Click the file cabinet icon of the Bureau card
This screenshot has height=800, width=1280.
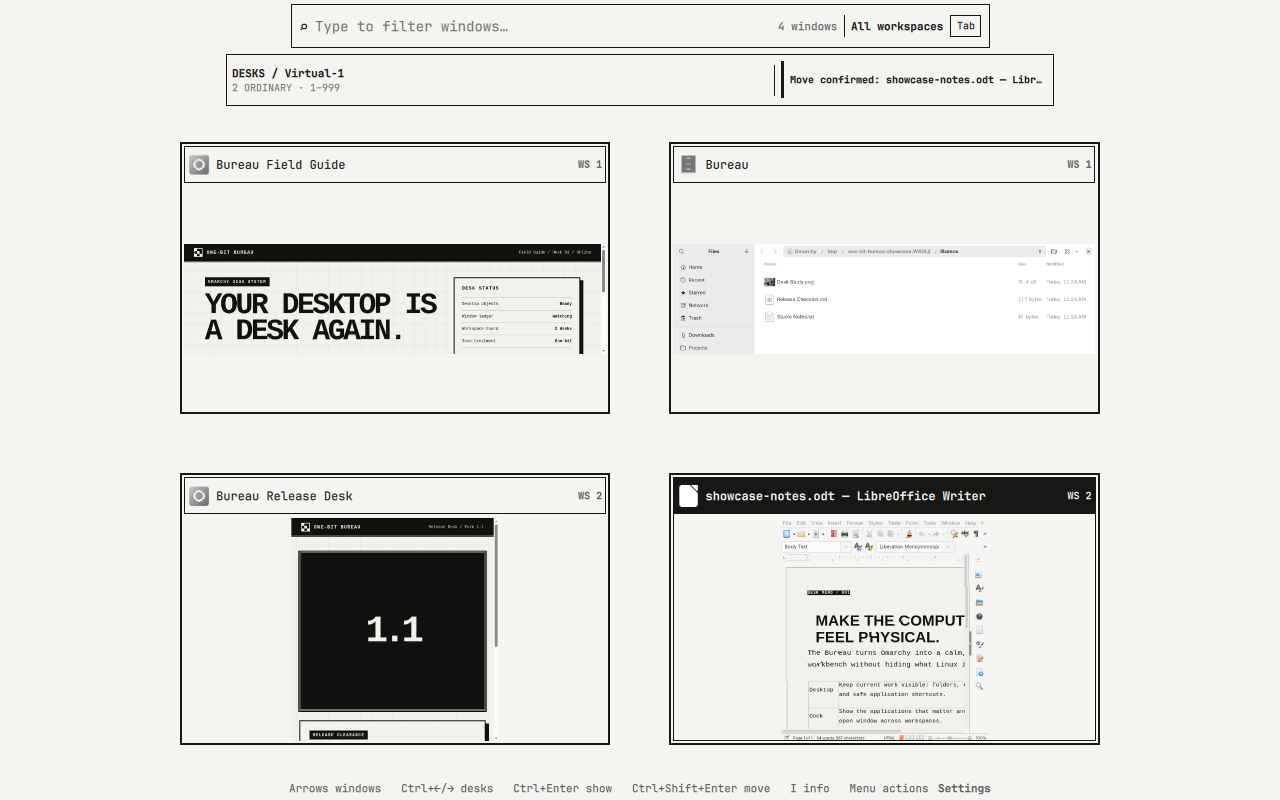tap(688, 164)
